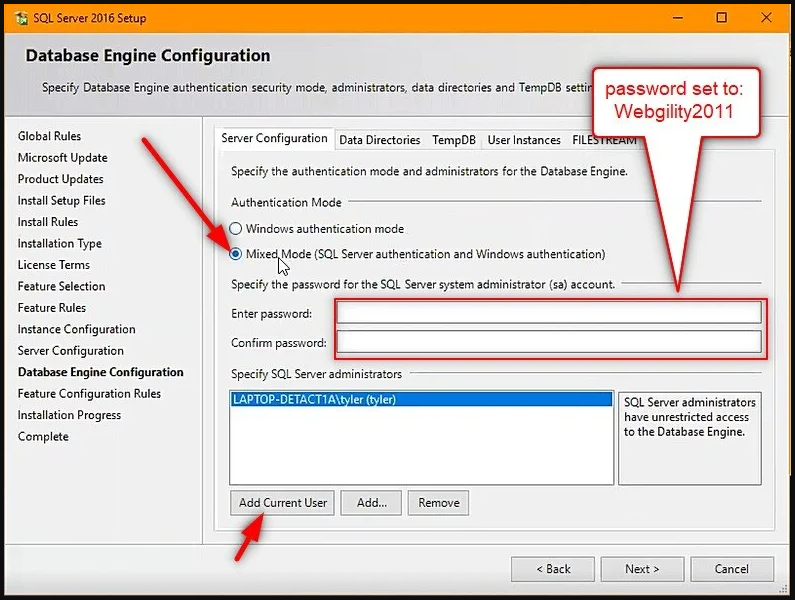The image size is (795, 600).
Task: Open the Server Configuration tab
Action: pos(274,138)
